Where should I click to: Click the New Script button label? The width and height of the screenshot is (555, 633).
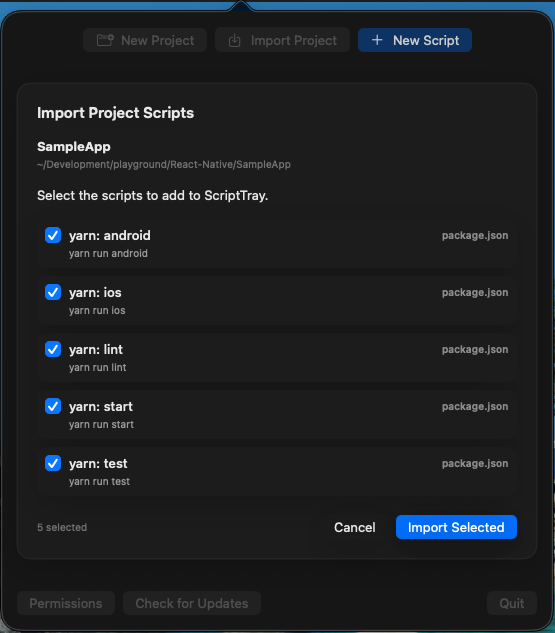point(426,40)
